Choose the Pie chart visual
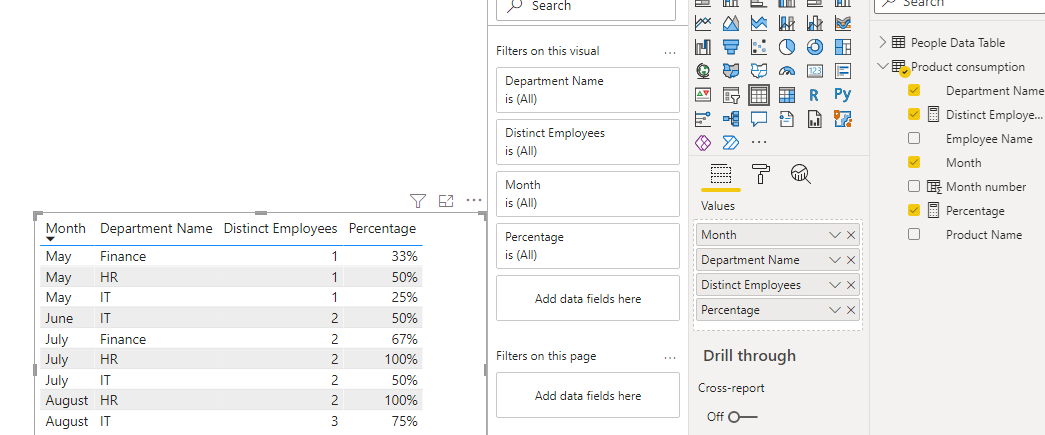This screenshot has height=435, width=1045. (787, 47)
